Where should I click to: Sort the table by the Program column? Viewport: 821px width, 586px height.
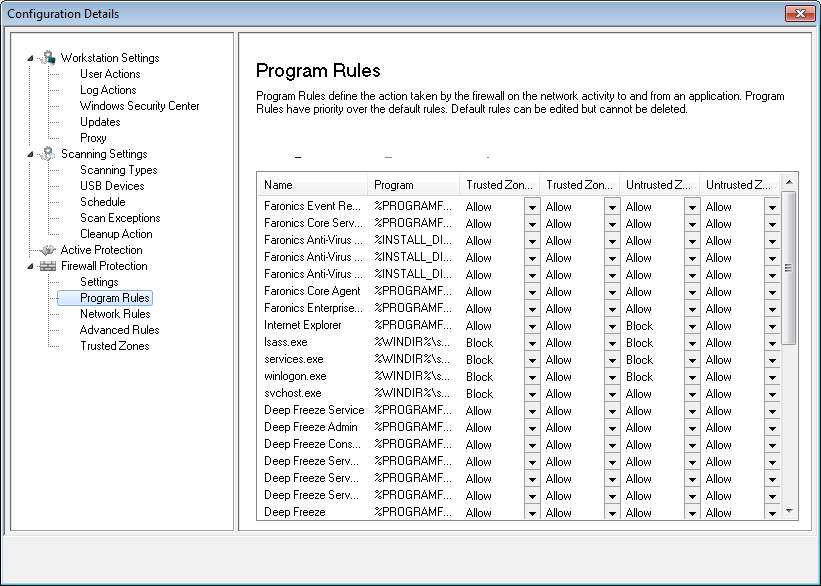[x=414, y=185]
